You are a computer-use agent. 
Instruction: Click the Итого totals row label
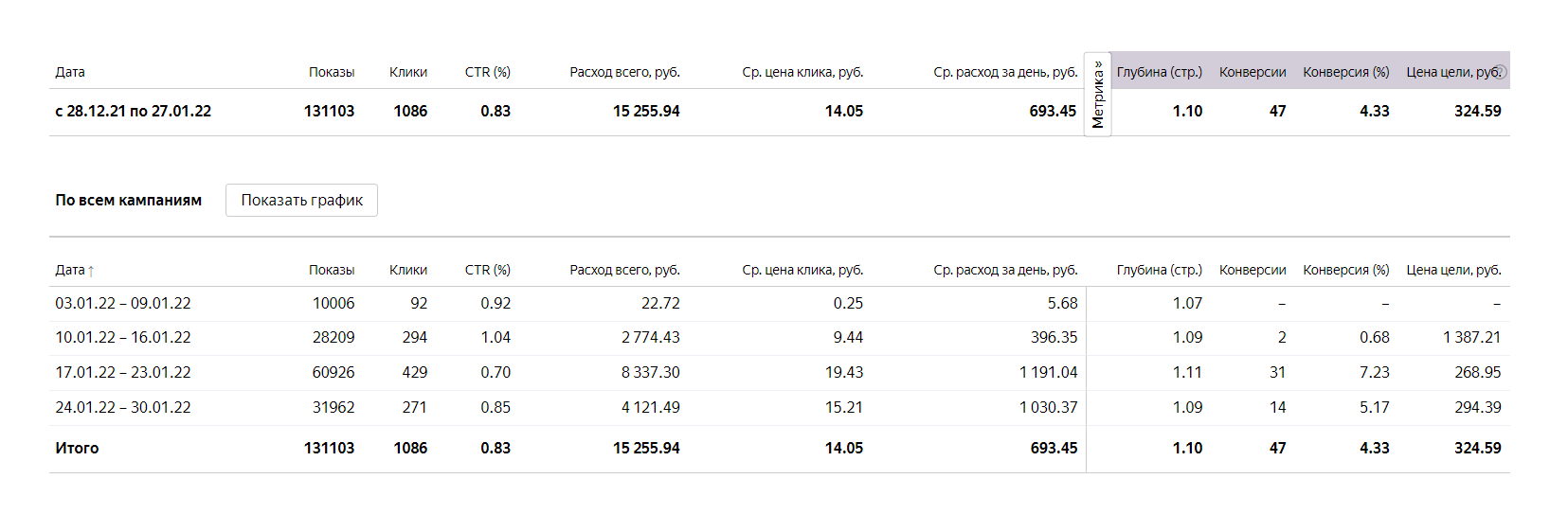click(x=77, y=448)
